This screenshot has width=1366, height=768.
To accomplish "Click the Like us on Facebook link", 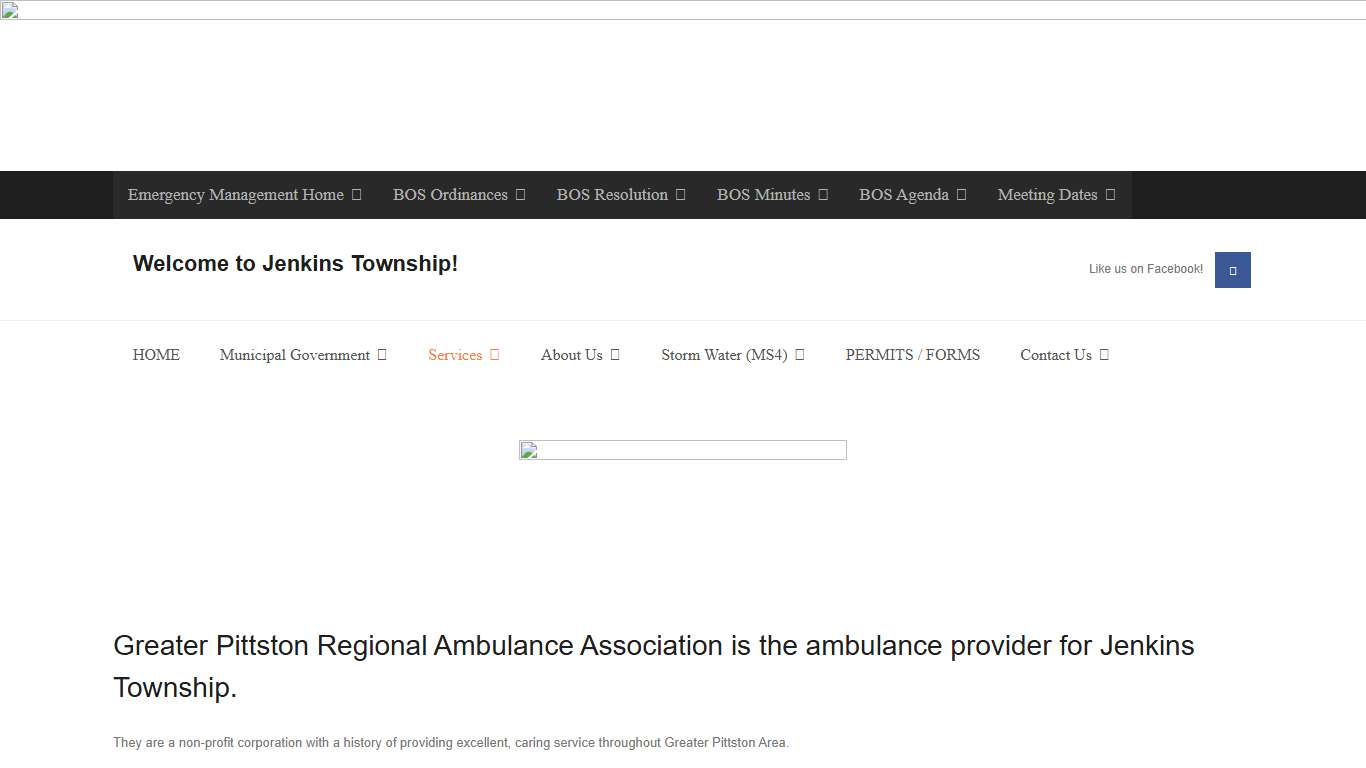I will (x=1145, y=269).
